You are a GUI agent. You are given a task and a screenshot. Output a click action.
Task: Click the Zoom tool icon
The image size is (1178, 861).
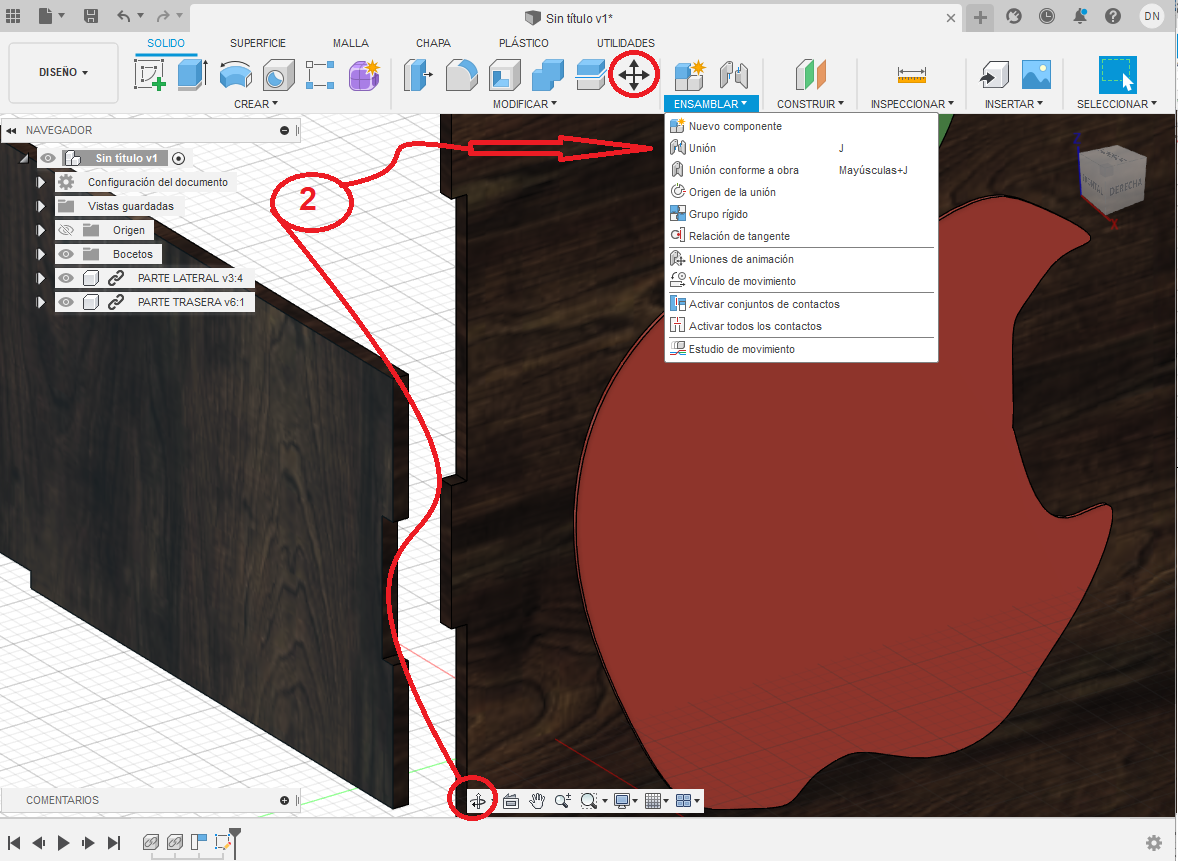click(562, 801)
